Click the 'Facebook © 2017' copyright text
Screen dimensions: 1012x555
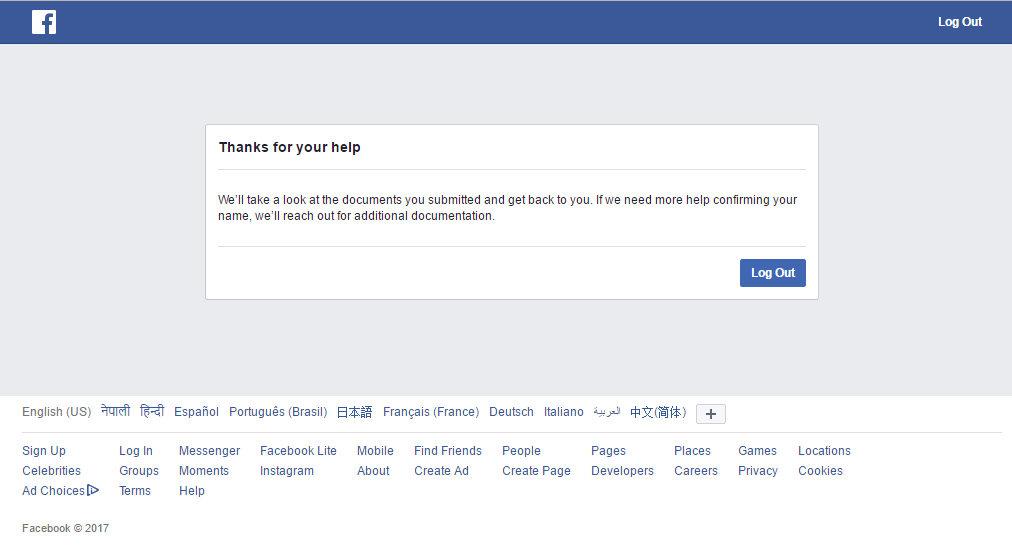click(x=65, y=528)
